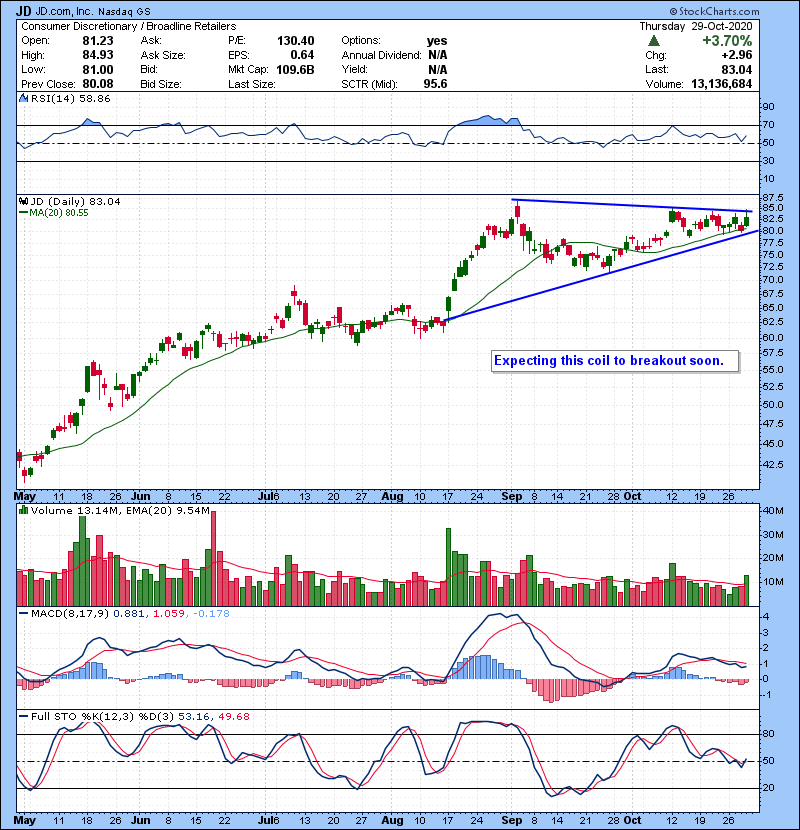
Task: Click the EPS value 0.64
Action: coord(302,55)
